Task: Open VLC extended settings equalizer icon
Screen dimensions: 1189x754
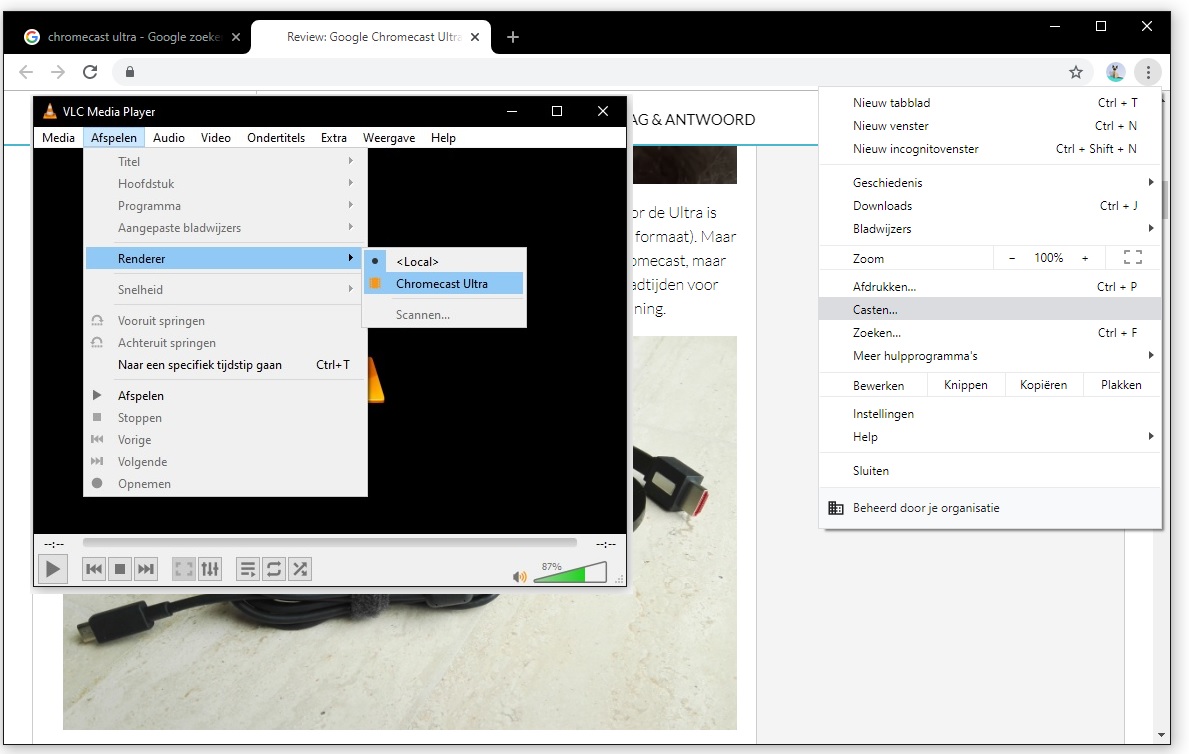Action: click(x=209, y=569)
